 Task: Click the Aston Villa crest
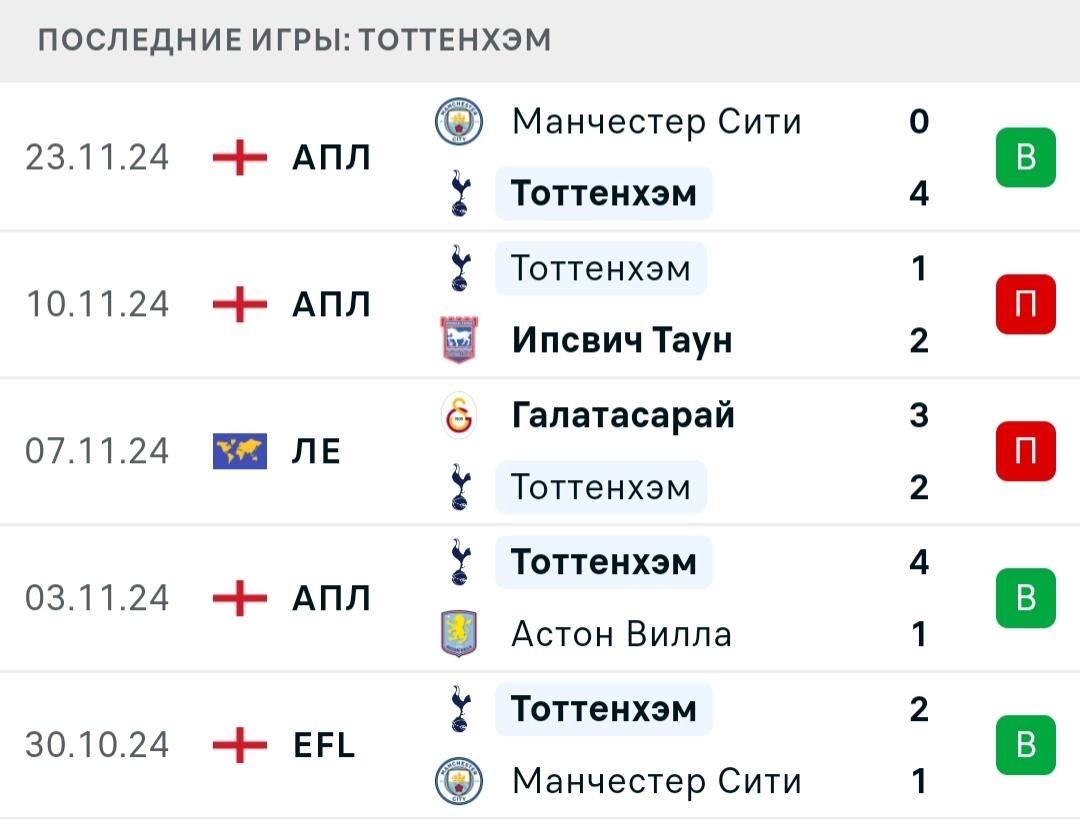[459, 634]
